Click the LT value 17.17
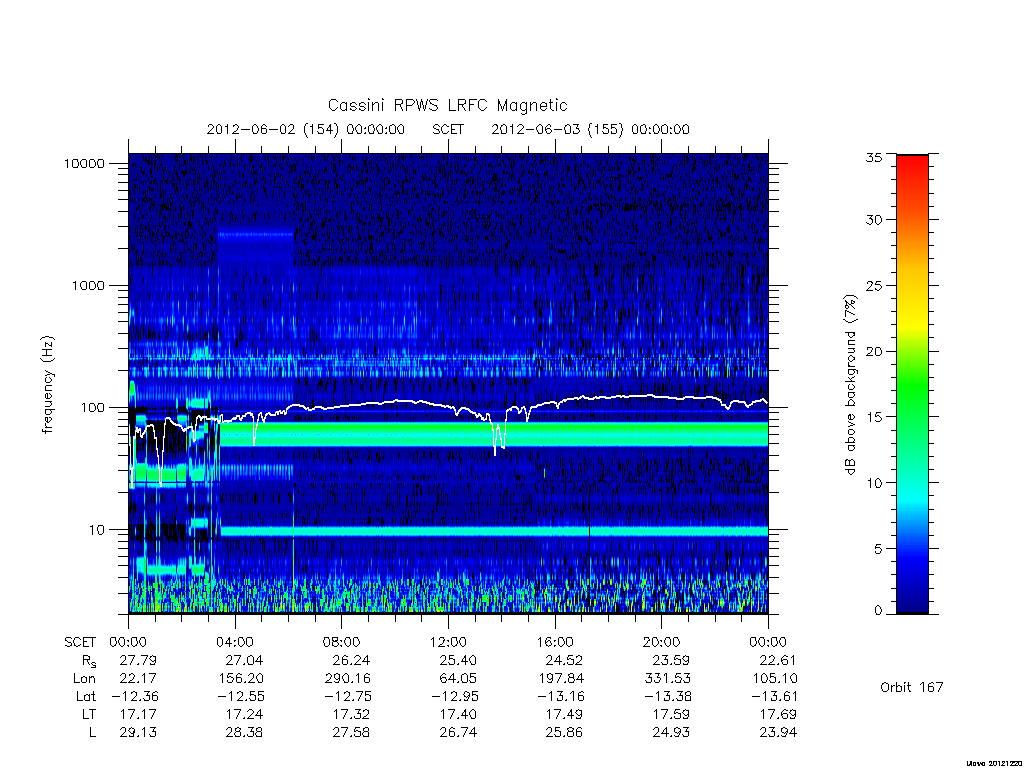1024x768 pixels. (138, 714)
